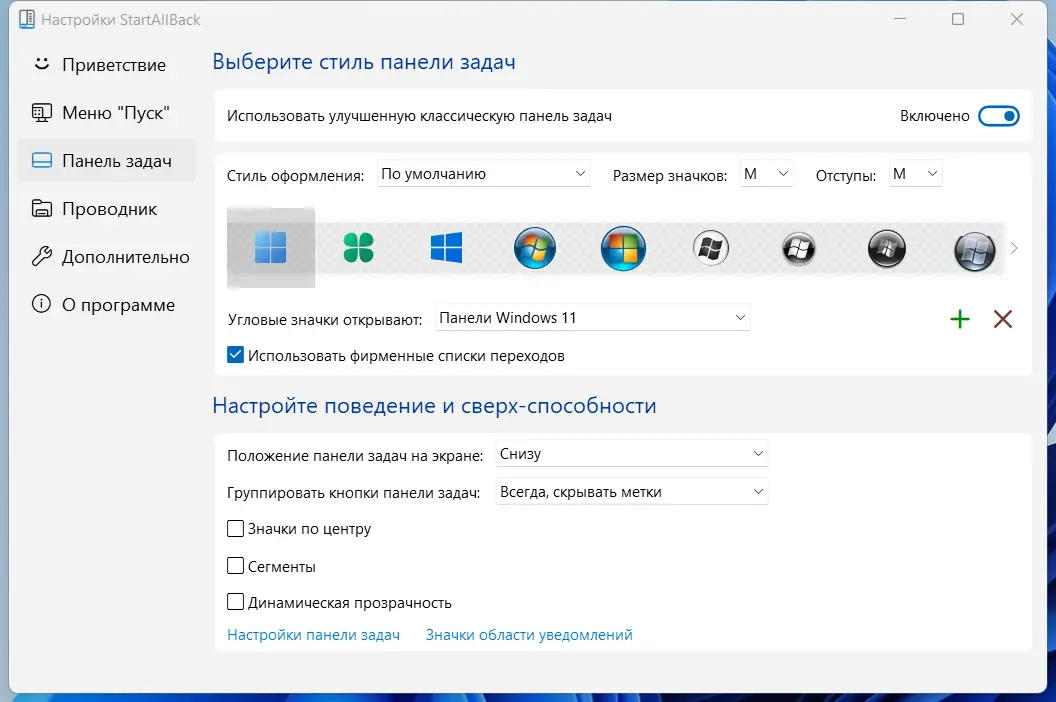
Task: Select the flat blue Windows 10 orb
Action: pos(446,248)
